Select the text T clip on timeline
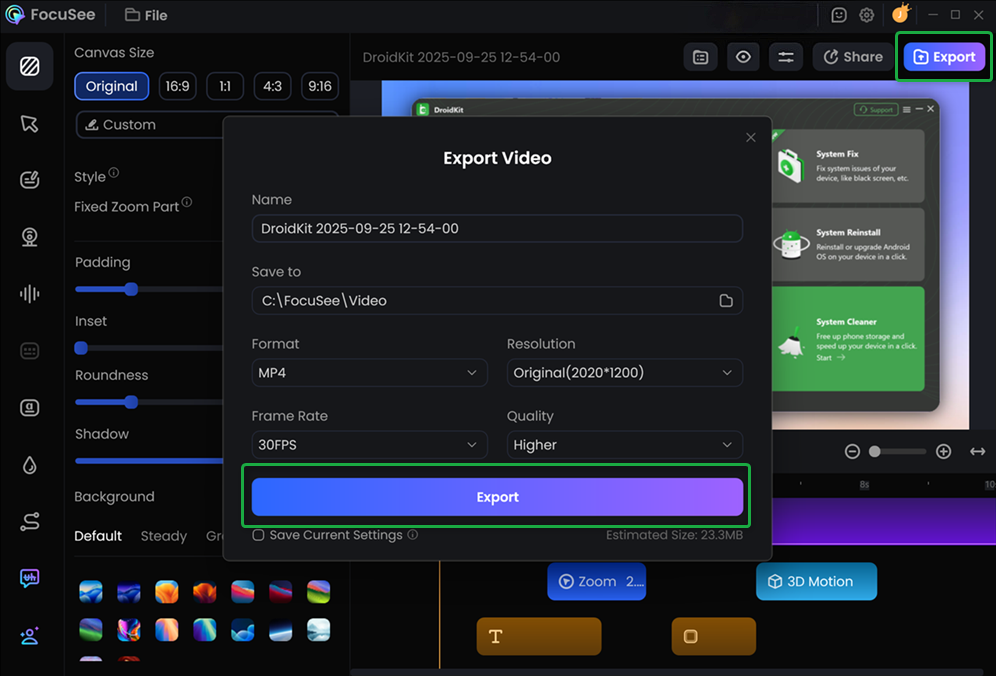Screen dimensions: 996x676 pos(539,636)
